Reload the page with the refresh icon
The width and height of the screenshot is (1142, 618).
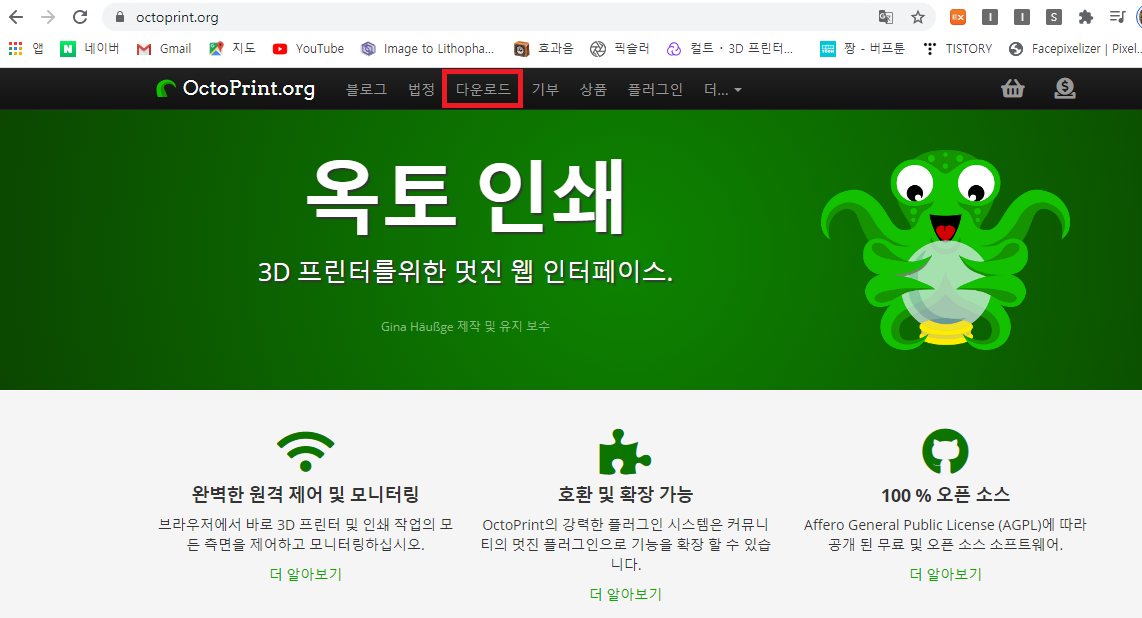80,17
